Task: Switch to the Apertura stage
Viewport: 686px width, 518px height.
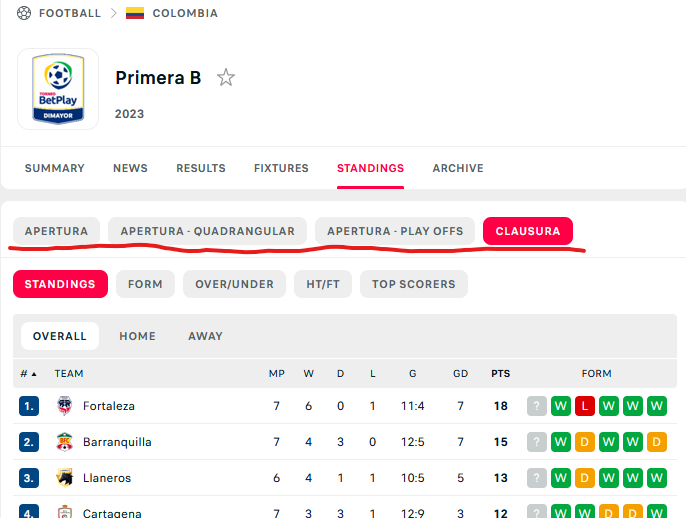Action: pyautogui.click(x=56, y=231)
